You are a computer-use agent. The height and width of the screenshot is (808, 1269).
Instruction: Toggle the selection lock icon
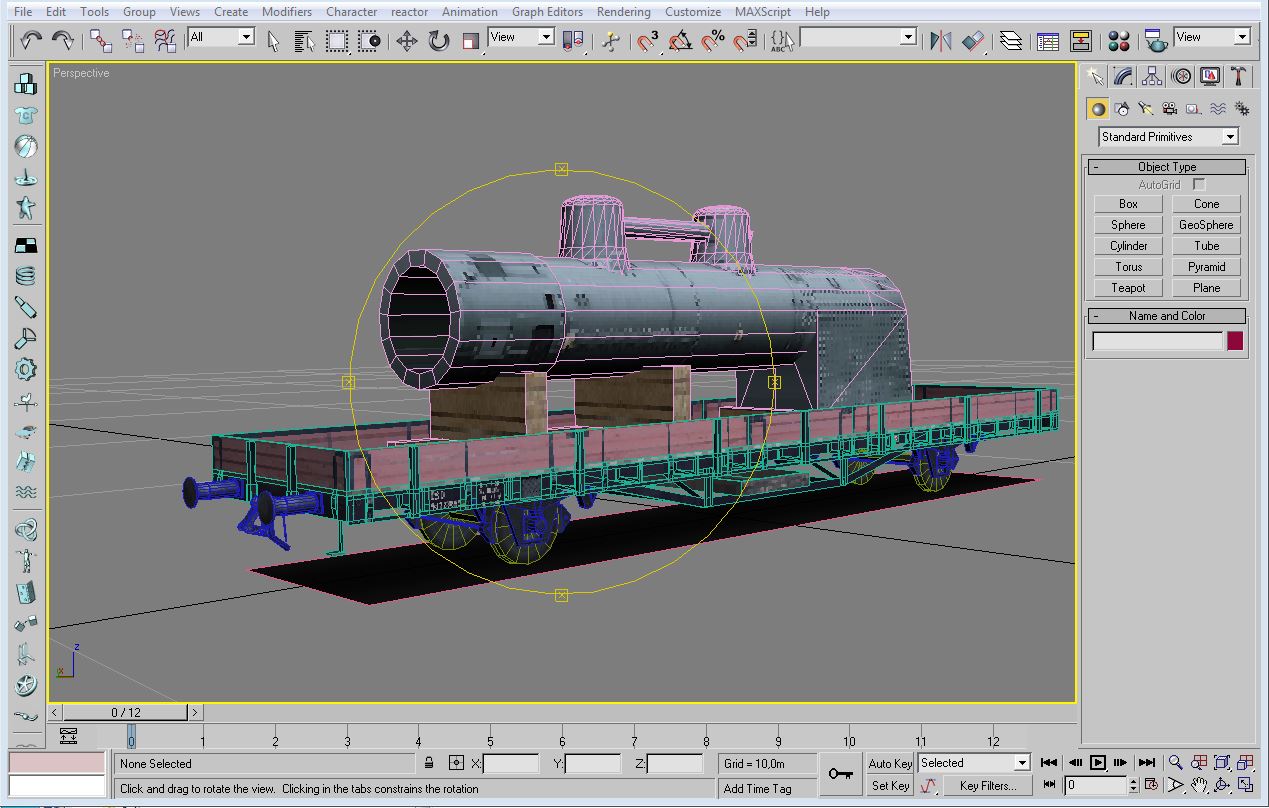[429, 763]
